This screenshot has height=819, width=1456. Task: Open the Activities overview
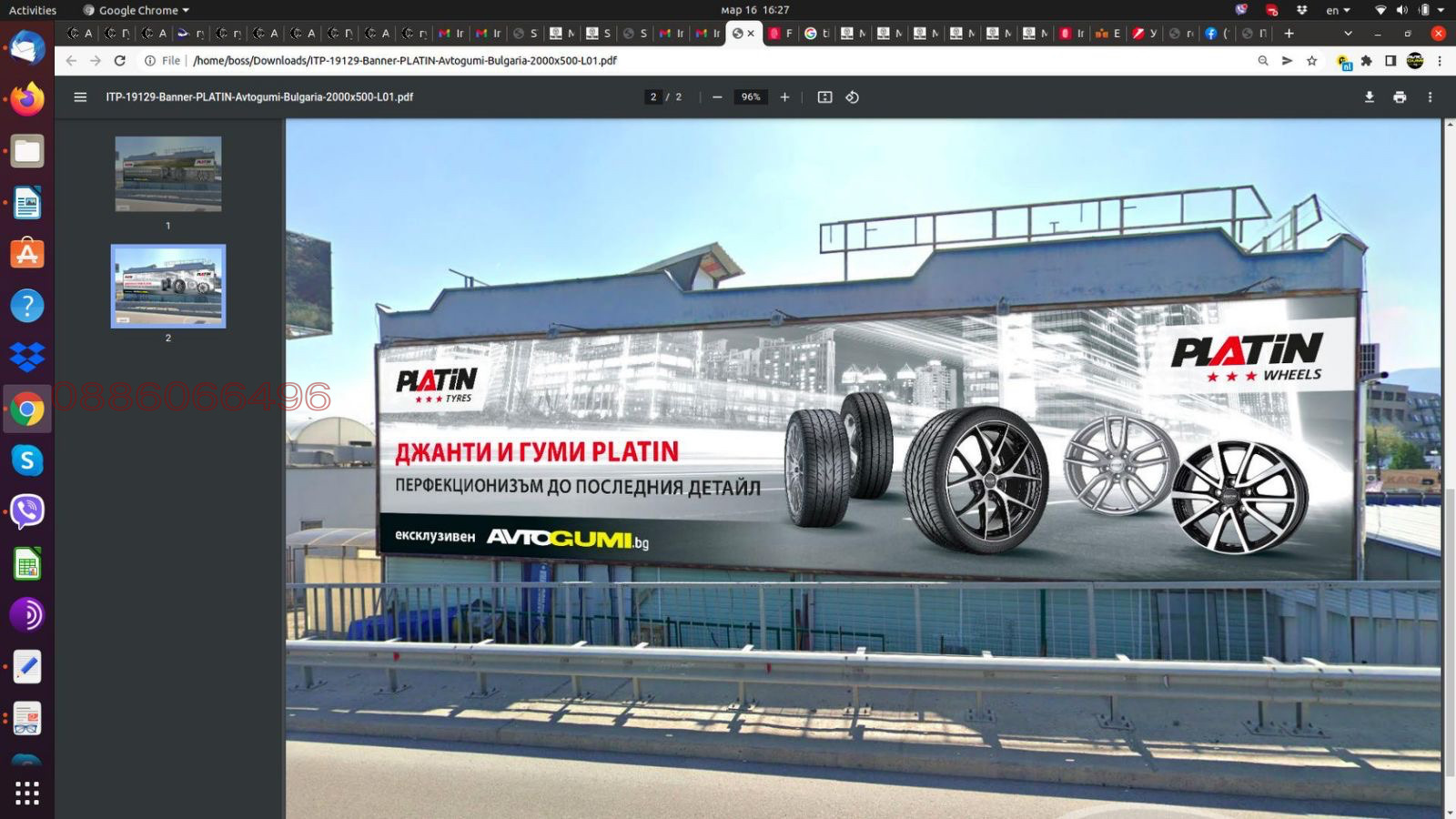pos(32,10)
